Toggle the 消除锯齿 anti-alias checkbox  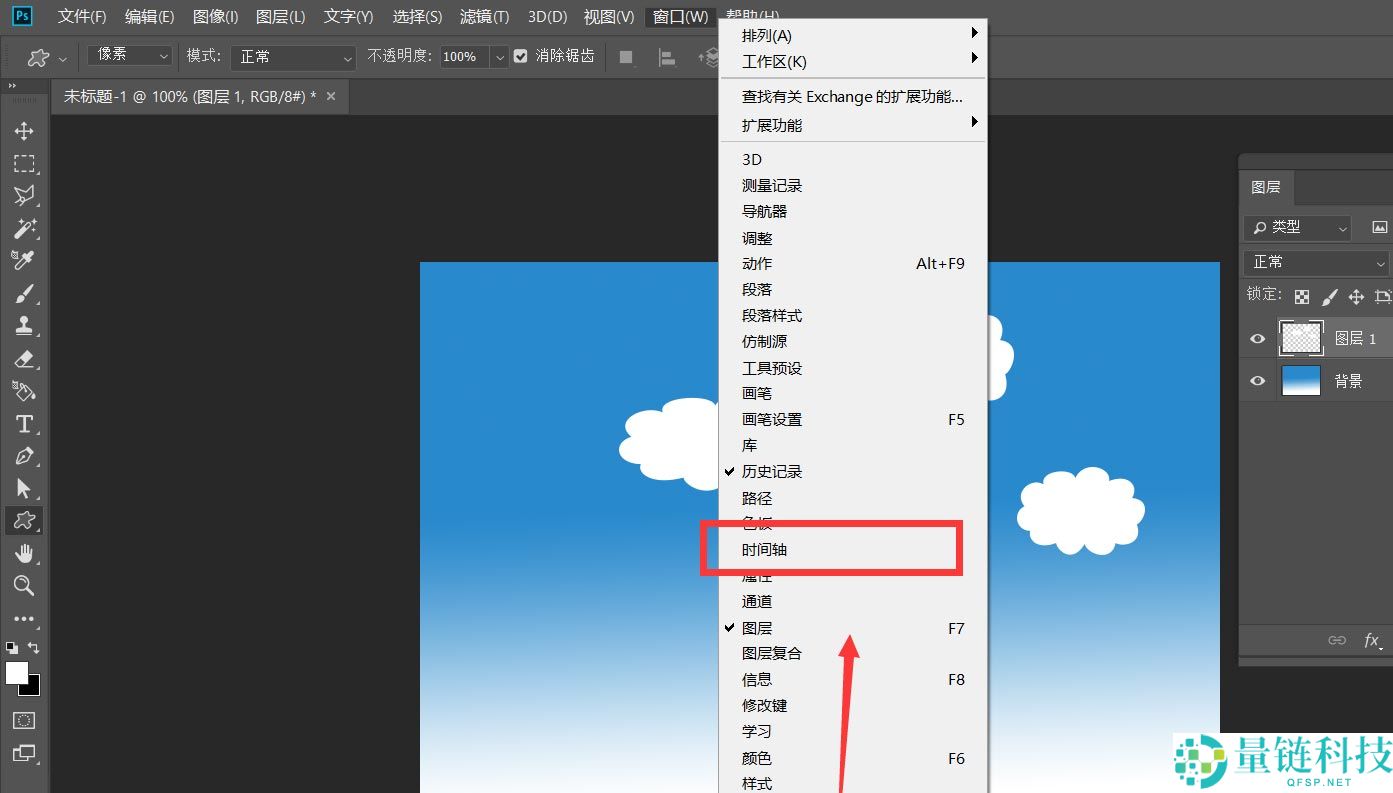(520, 56)
